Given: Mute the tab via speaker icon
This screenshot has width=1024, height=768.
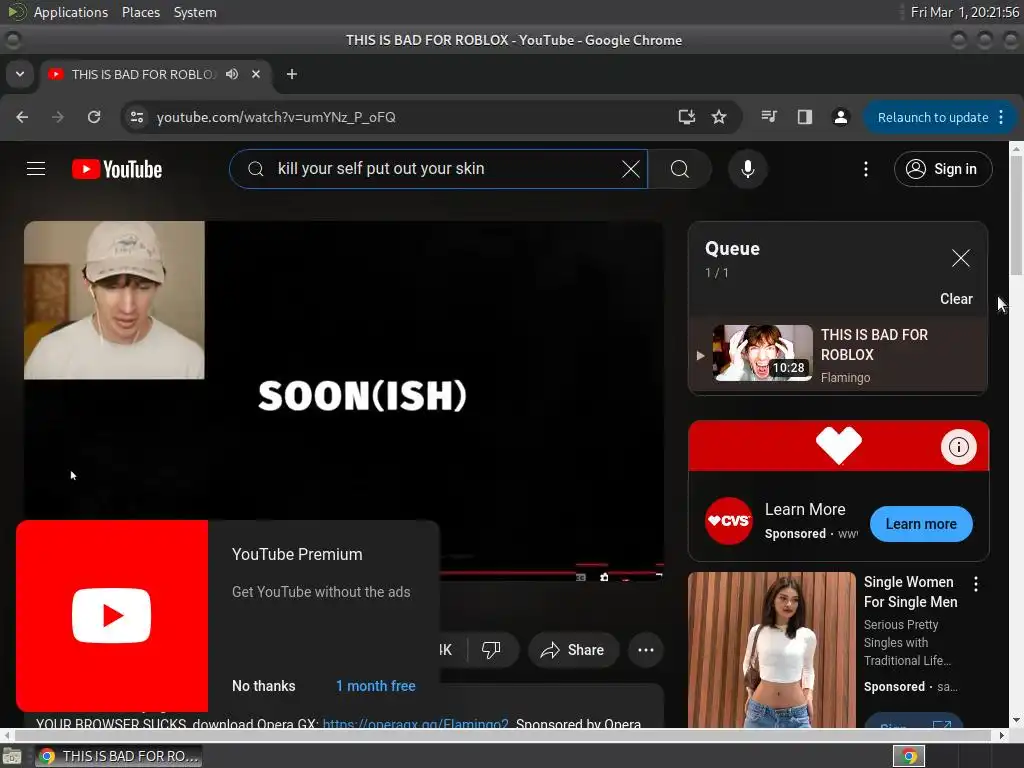Looking at the screenshot, I should (x=232, y=74).
